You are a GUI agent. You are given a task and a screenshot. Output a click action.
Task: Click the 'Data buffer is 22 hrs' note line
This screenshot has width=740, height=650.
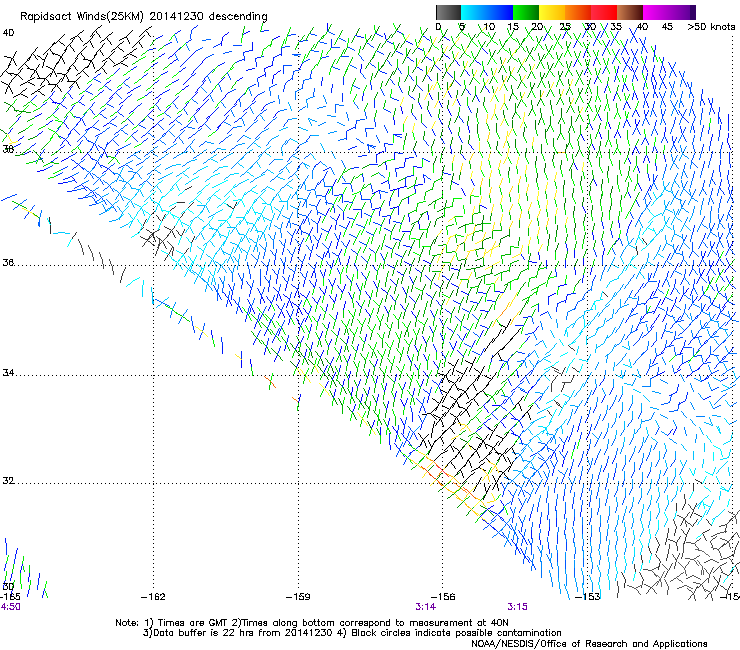pyautogui.click(x=352, y=633)
